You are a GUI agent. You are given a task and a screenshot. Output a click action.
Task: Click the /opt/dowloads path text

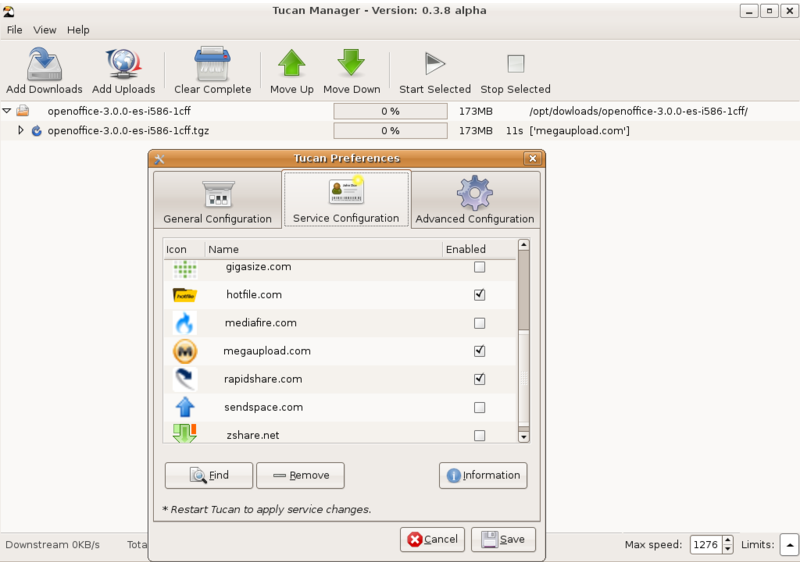[x=639, y=111]
